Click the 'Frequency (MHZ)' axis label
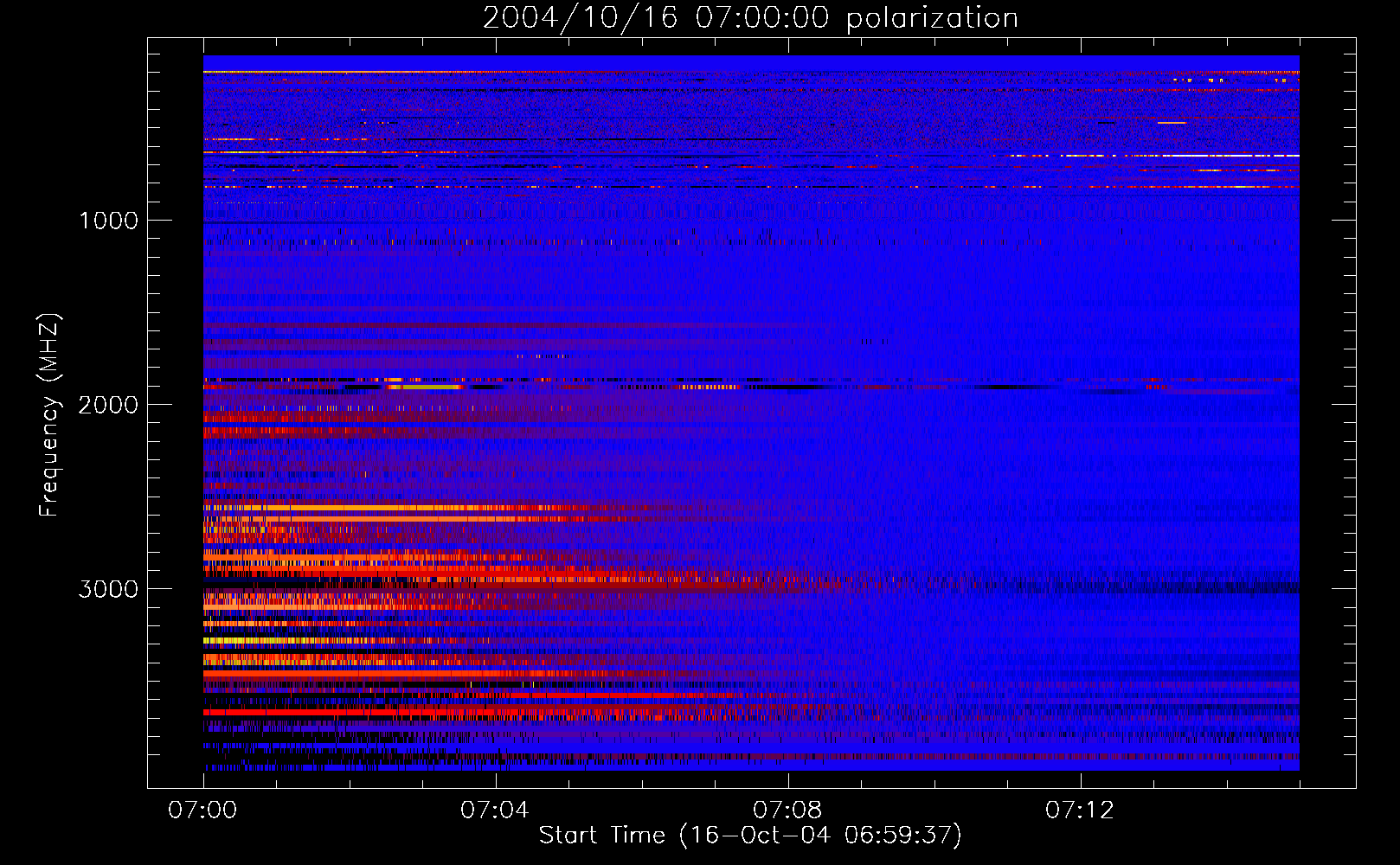 pos(49,415)
